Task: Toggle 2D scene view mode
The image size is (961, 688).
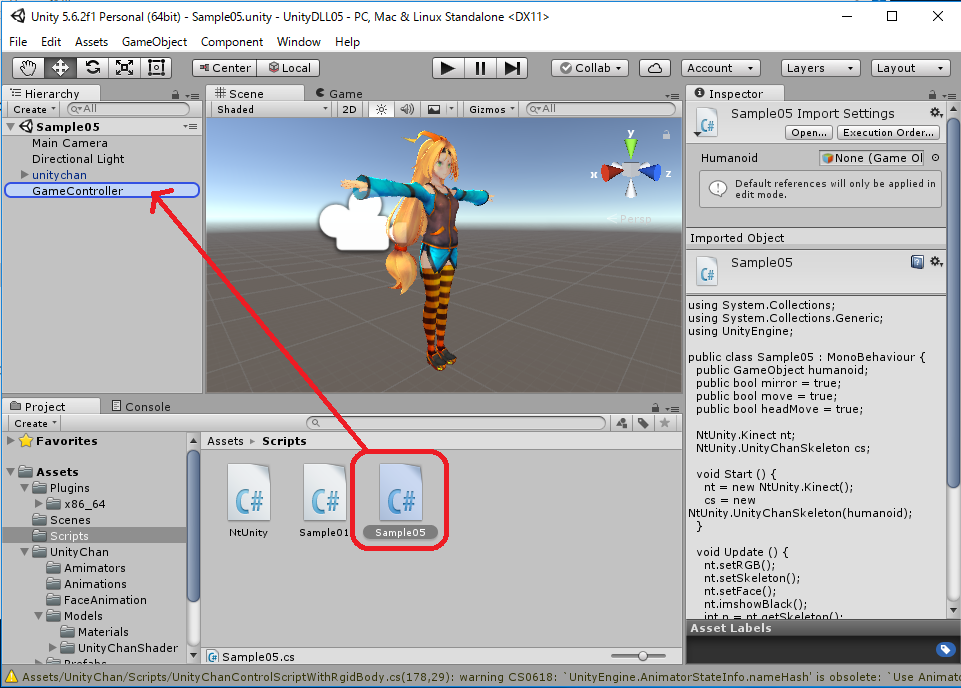Action: pos(349,109)
